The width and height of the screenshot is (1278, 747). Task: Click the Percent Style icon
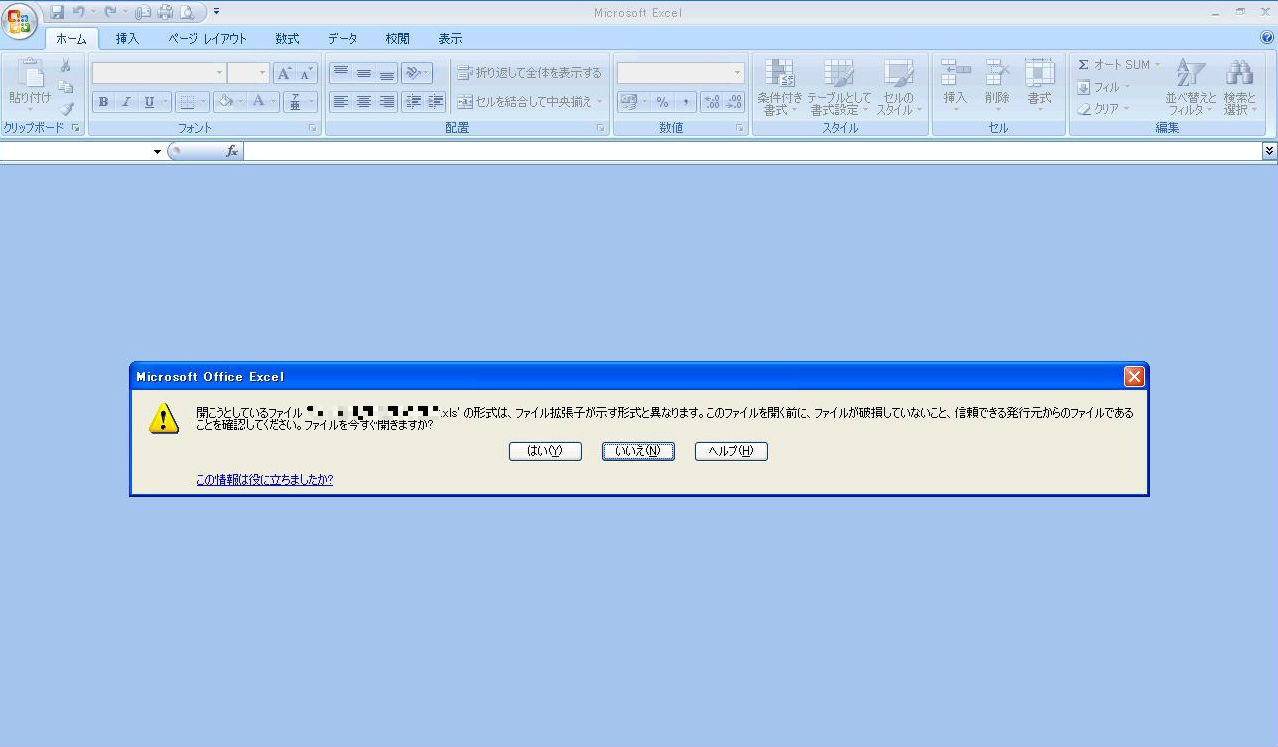click(662, 102)
